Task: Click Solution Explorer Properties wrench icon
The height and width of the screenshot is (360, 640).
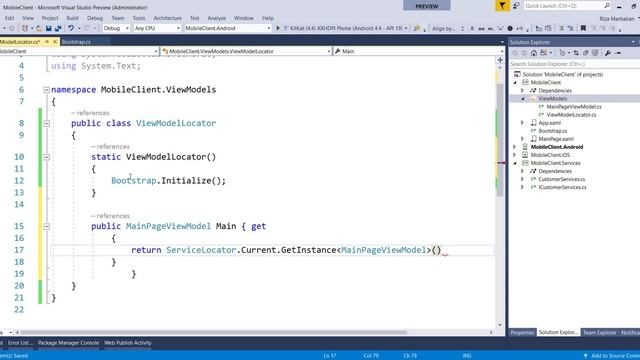Action: [608, 53]
